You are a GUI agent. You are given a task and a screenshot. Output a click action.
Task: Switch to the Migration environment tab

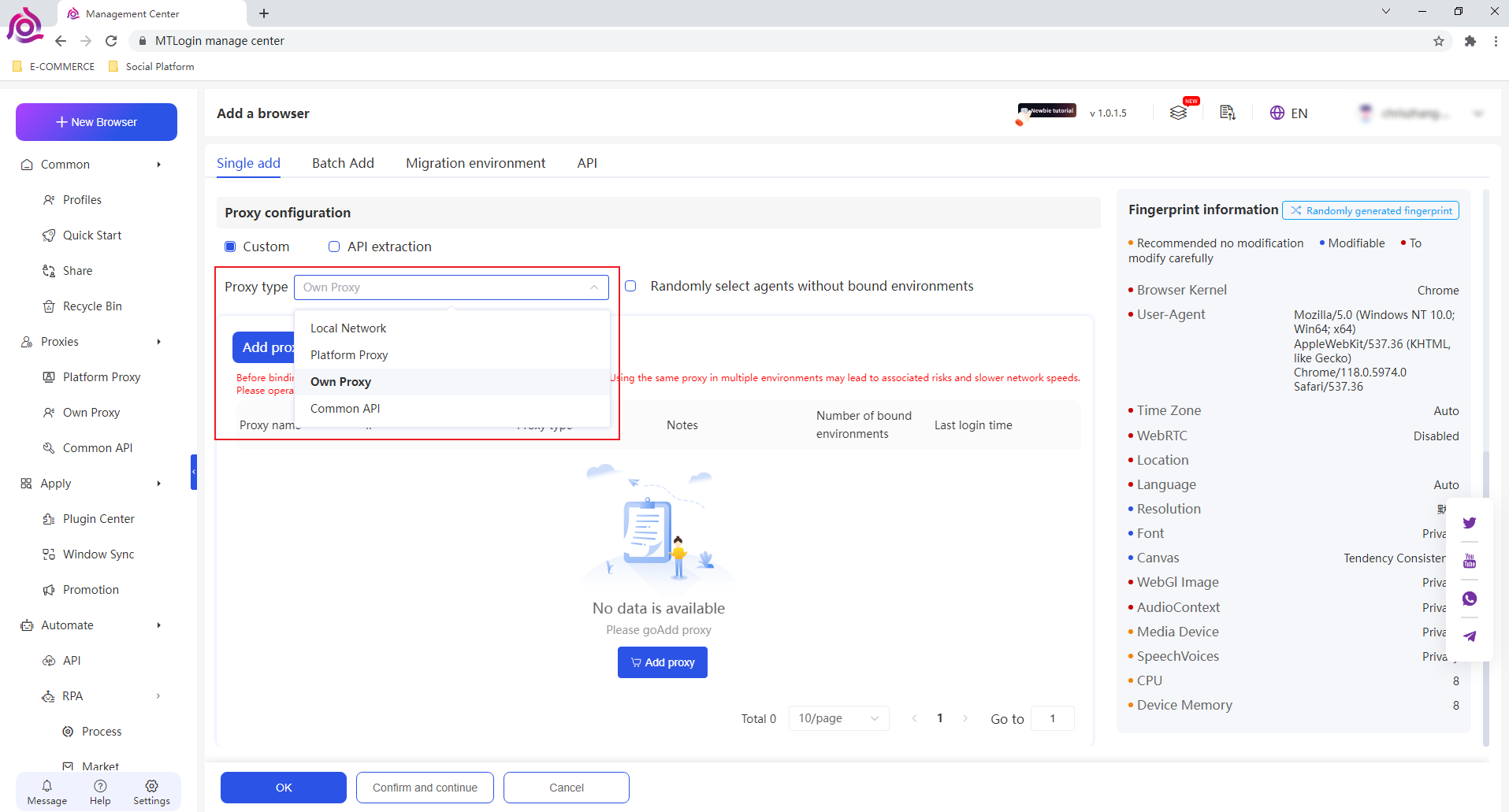tap(475, 163)
